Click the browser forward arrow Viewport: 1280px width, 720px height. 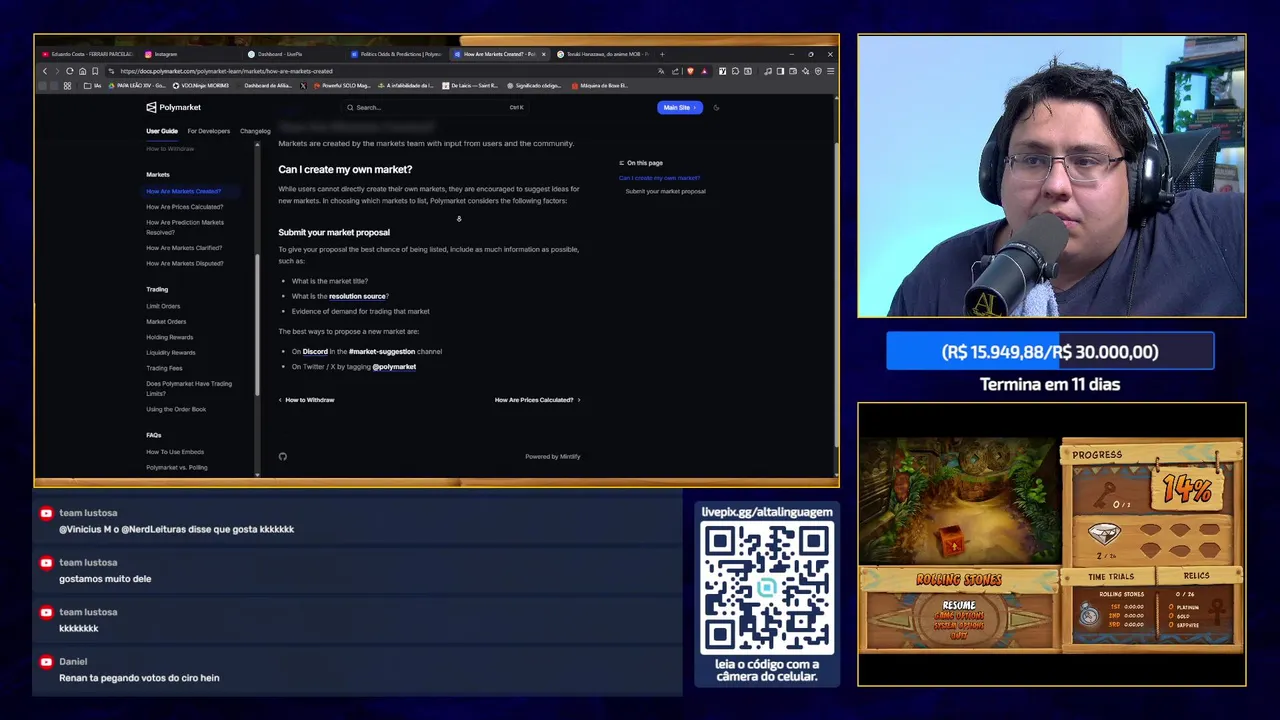[x=57, y=71]
